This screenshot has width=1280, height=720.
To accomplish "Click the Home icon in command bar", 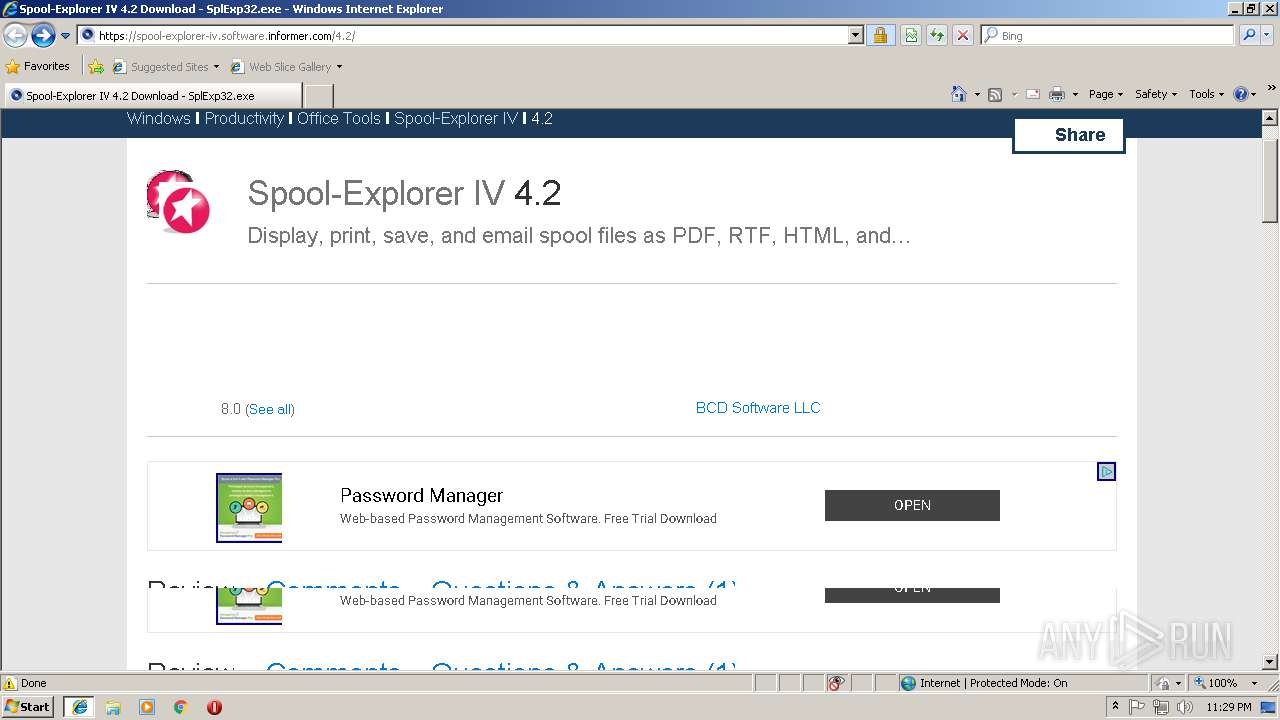I will pyautogui.click(x=958, y=94).
